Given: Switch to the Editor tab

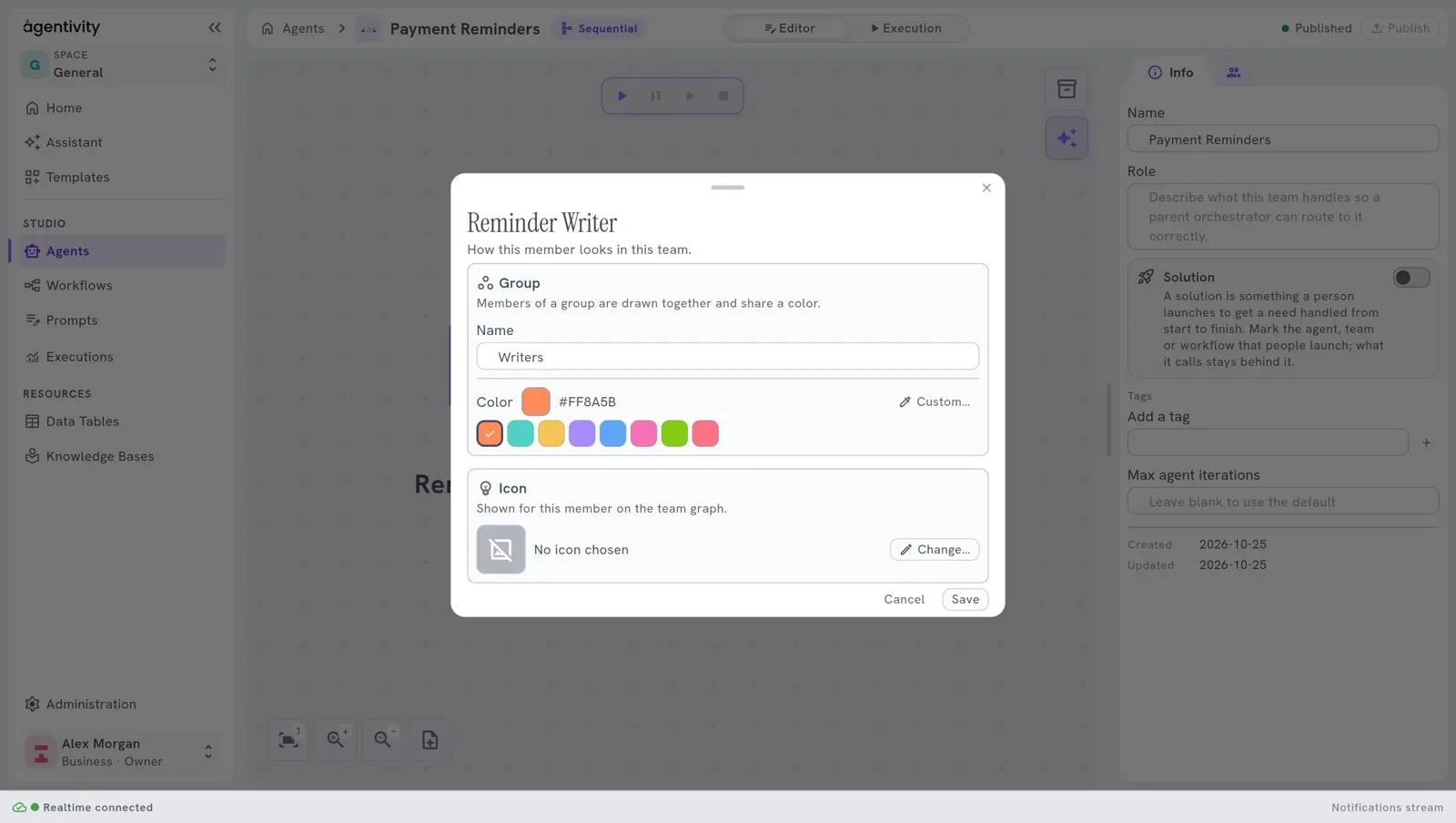Looking at the screenshot, I should click(789, 28).
